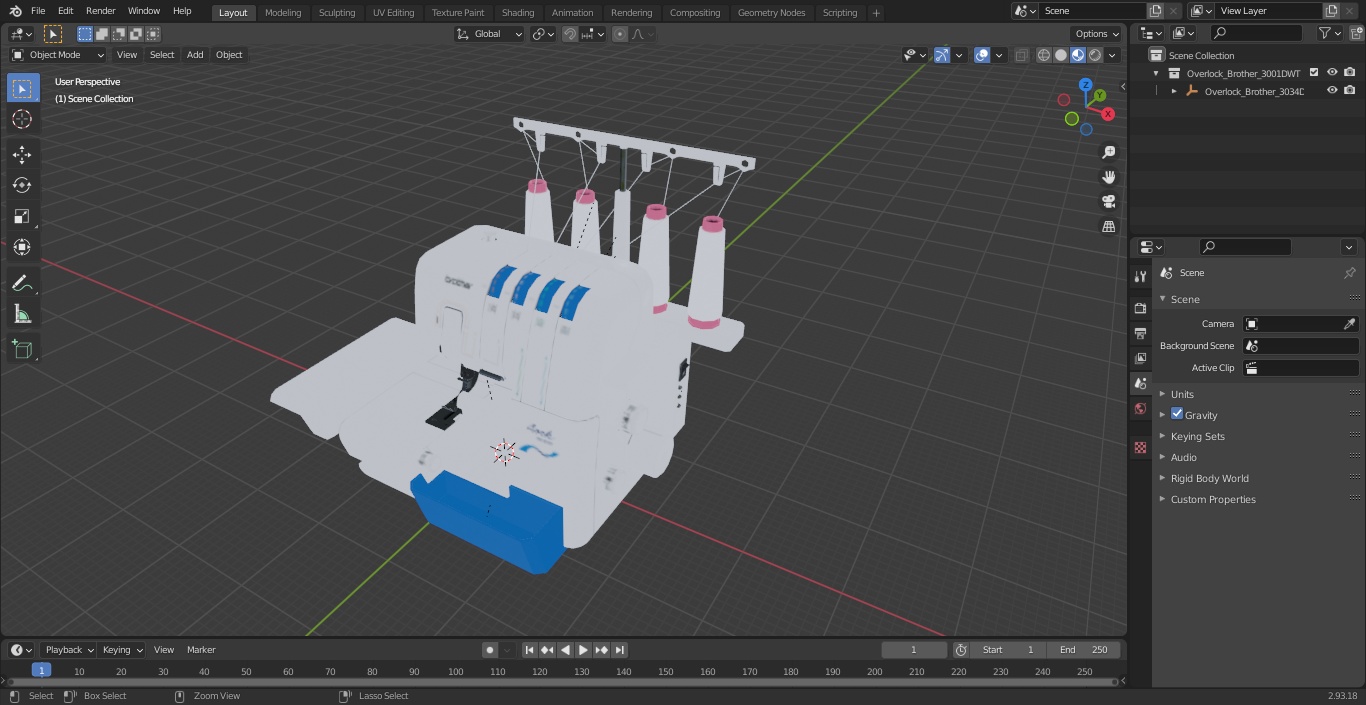Hide the Overlock_Brother_3034D object in viewport
This screenshot has width=1366, height=705.
1332,91
